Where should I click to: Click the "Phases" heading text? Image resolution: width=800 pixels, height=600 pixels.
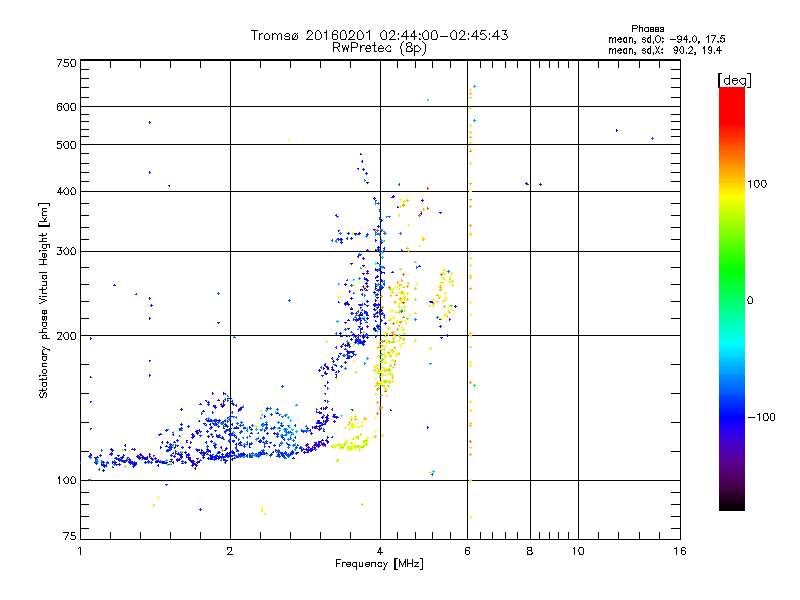[x=647, y=29]
